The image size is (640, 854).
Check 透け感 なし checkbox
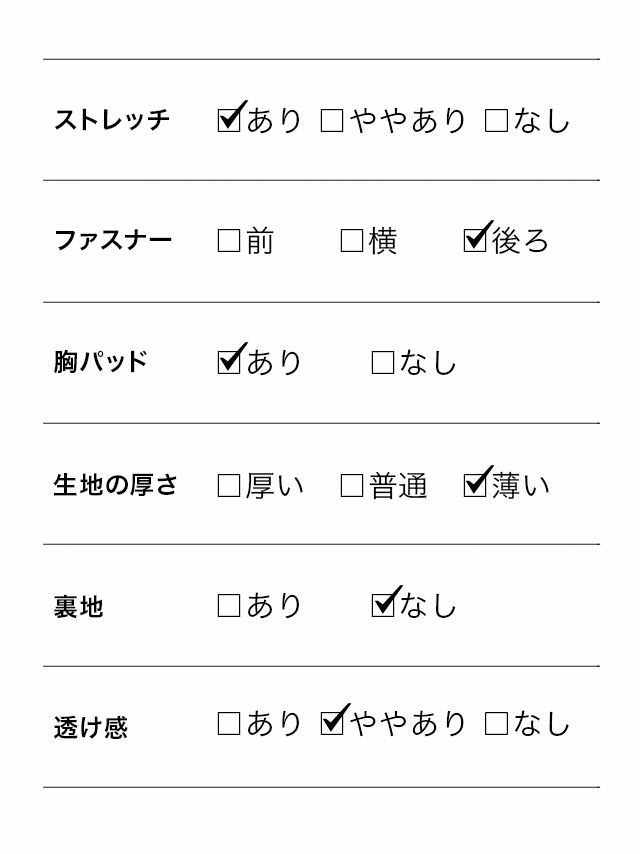click(496, 724)
